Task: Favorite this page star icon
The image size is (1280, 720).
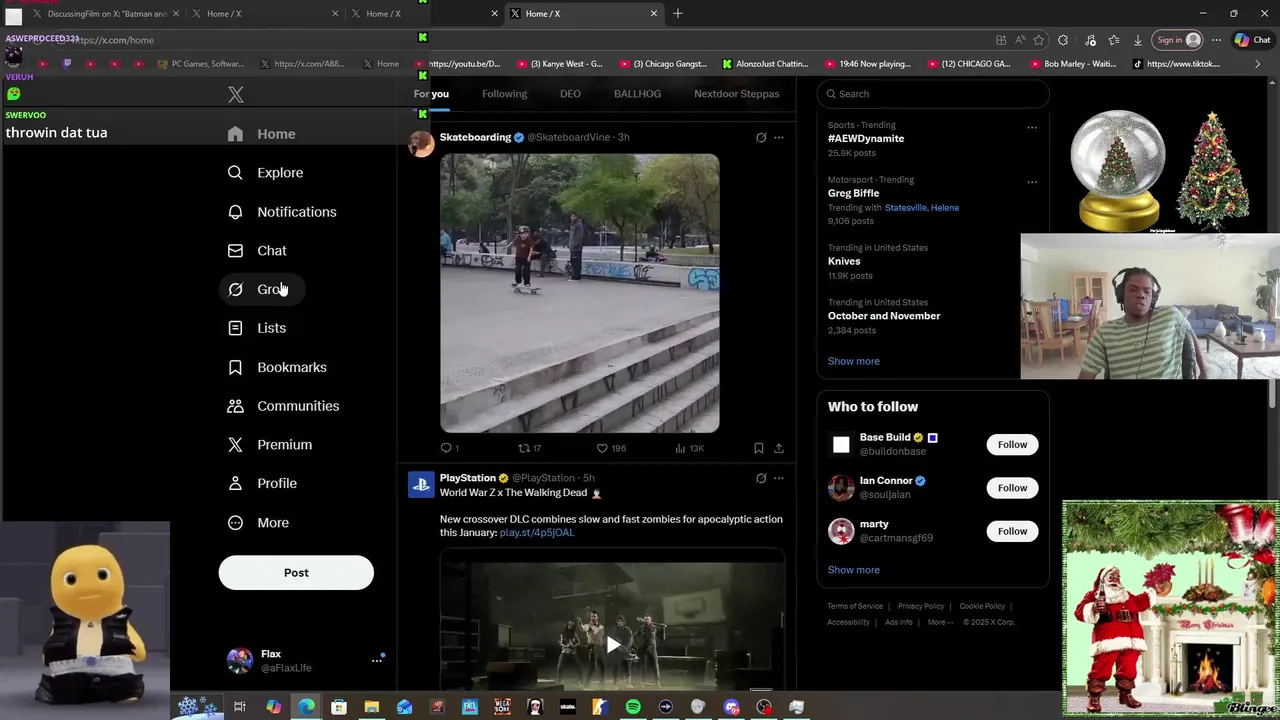Action: click(x=1039, y=40)
